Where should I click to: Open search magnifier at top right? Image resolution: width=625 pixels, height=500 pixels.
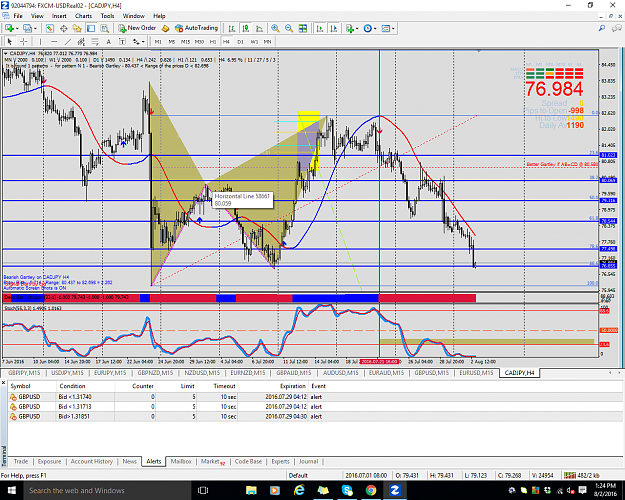[x=602, y=28]
